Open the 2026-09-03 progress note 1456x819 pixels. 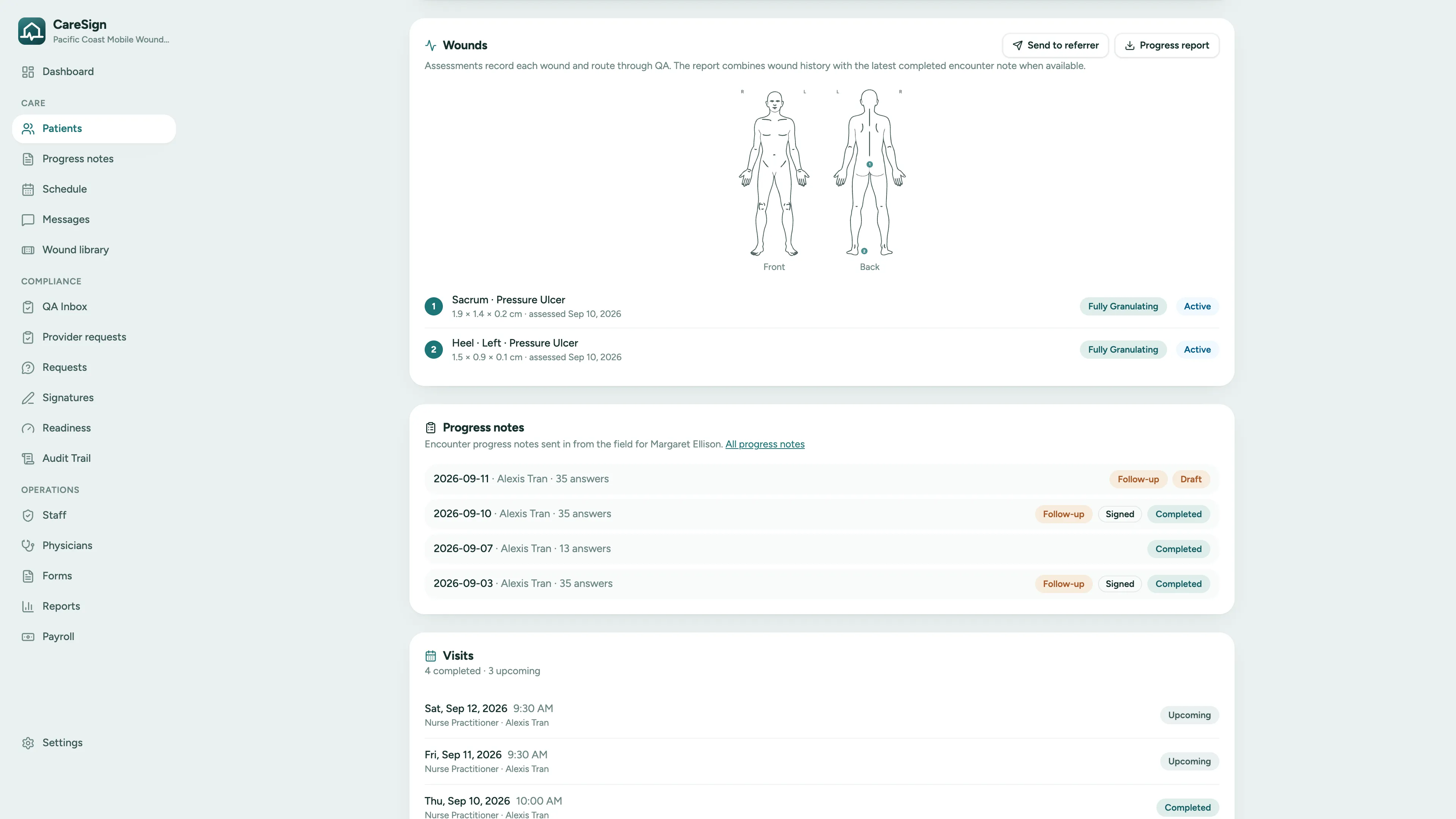(822, 584)
